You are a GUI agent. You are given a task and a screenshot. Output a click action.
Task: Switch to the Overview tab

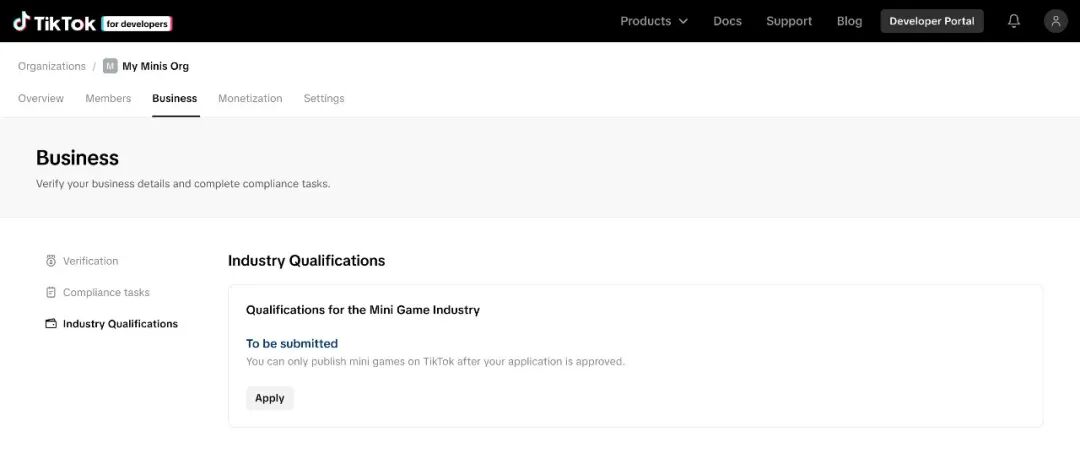click(x=41, y=98)
